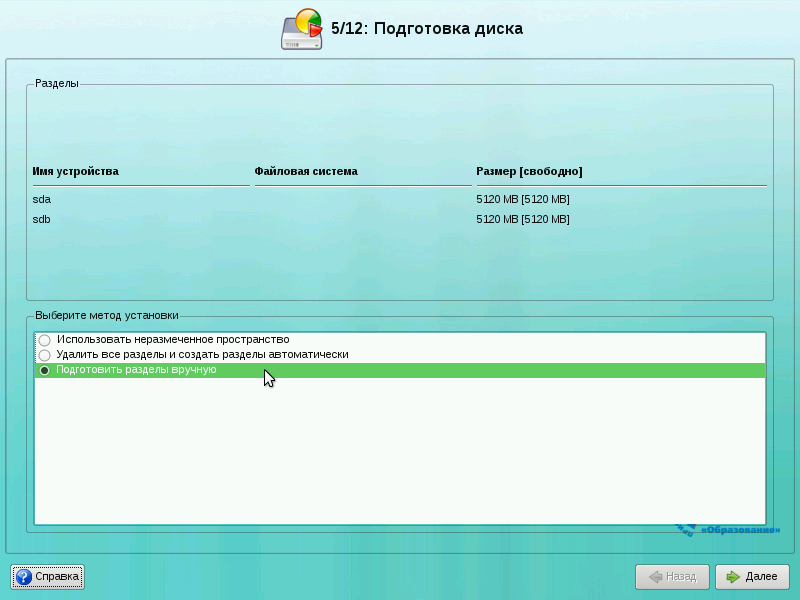Go back using the Назад button
This screenshot has width=800, height=600.
coord(672,577)
